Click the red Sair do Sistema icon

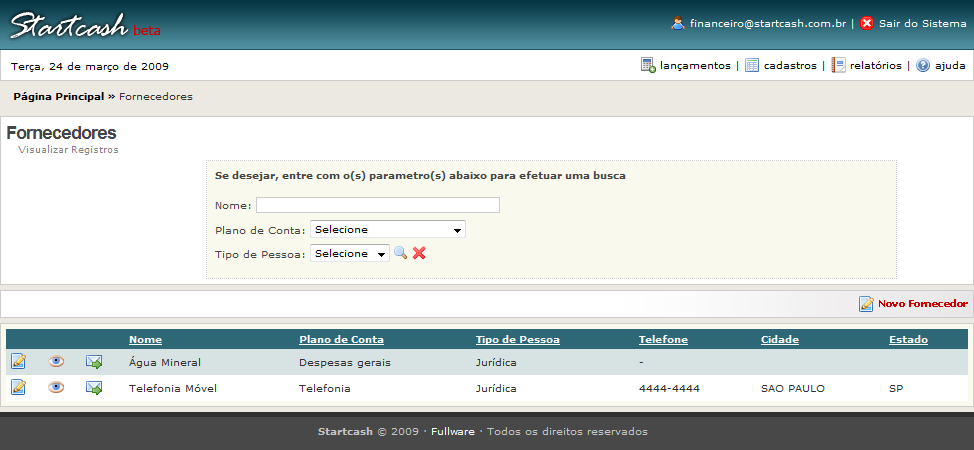(x=867, y=24)
